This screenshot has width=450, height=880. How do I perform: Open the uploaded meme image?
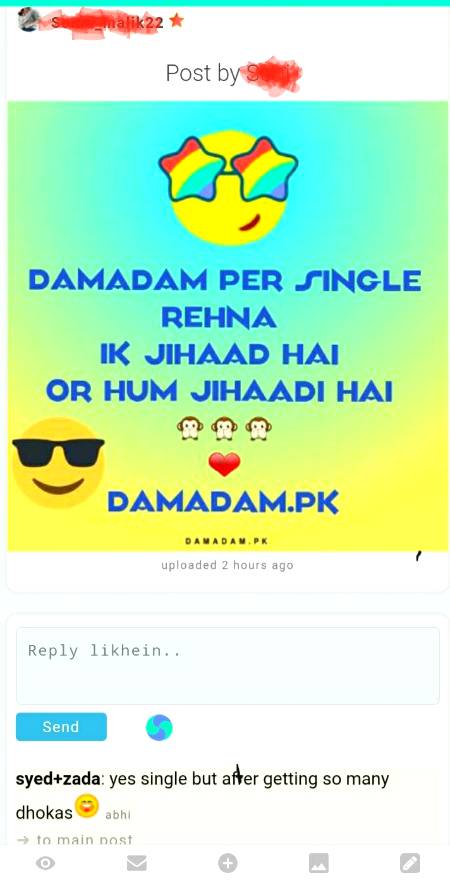click(x=228, y=326)
